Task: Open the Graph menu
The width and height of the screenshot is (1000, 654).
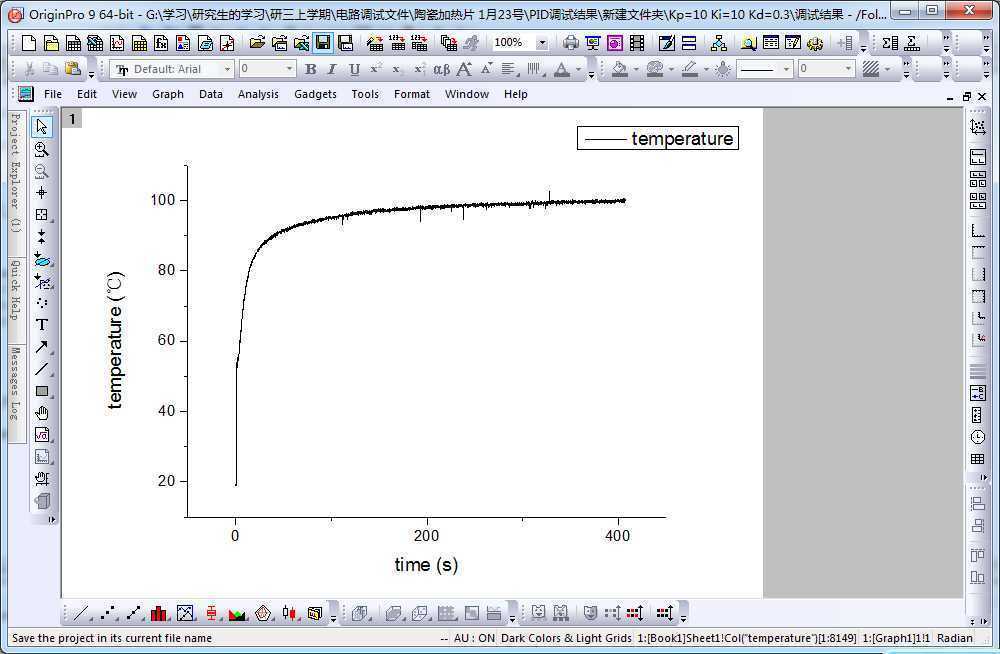Action: (168, 94)
